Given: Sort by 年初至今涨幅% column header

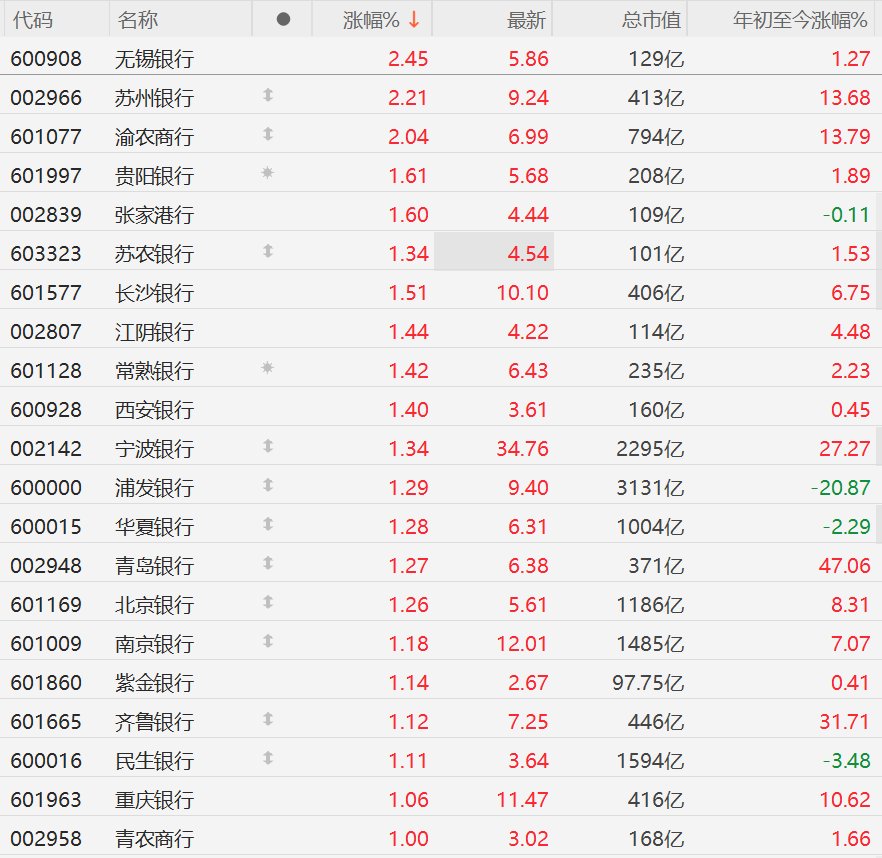Looking at the screenshot, I should point(800,20).
